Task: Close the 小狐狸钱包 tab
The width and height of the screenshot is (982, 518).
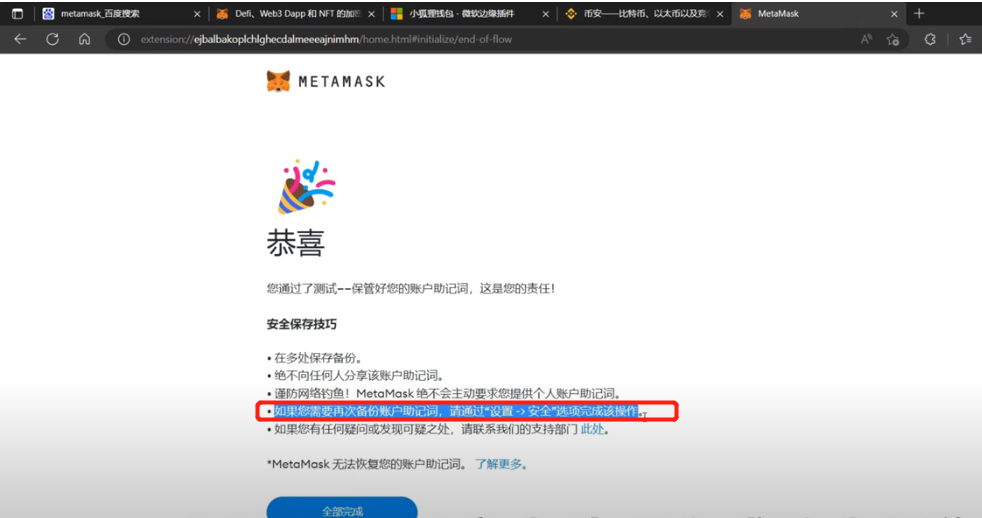Action: (546, 14)
